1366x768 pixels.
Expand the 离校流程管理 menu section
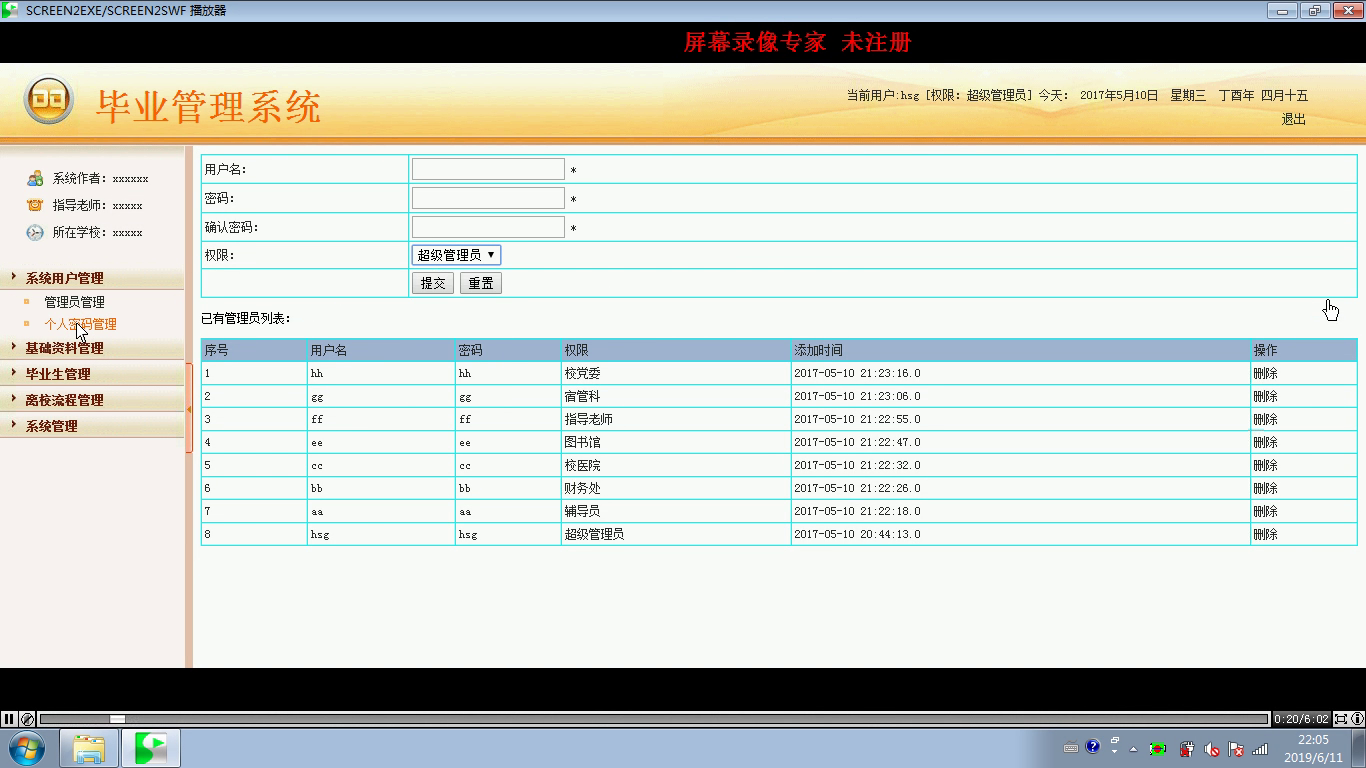pos(64,400)
